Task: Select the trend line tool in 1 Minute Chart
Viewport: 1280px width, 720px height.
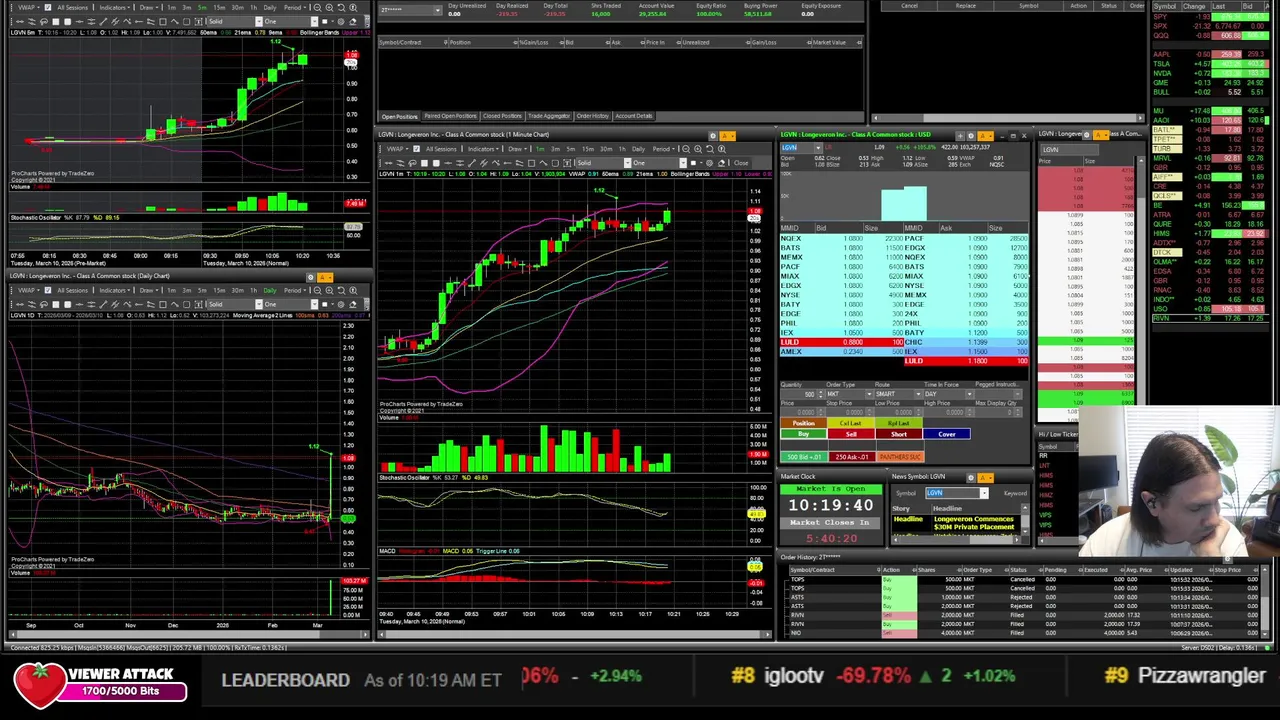Action: 472,163
